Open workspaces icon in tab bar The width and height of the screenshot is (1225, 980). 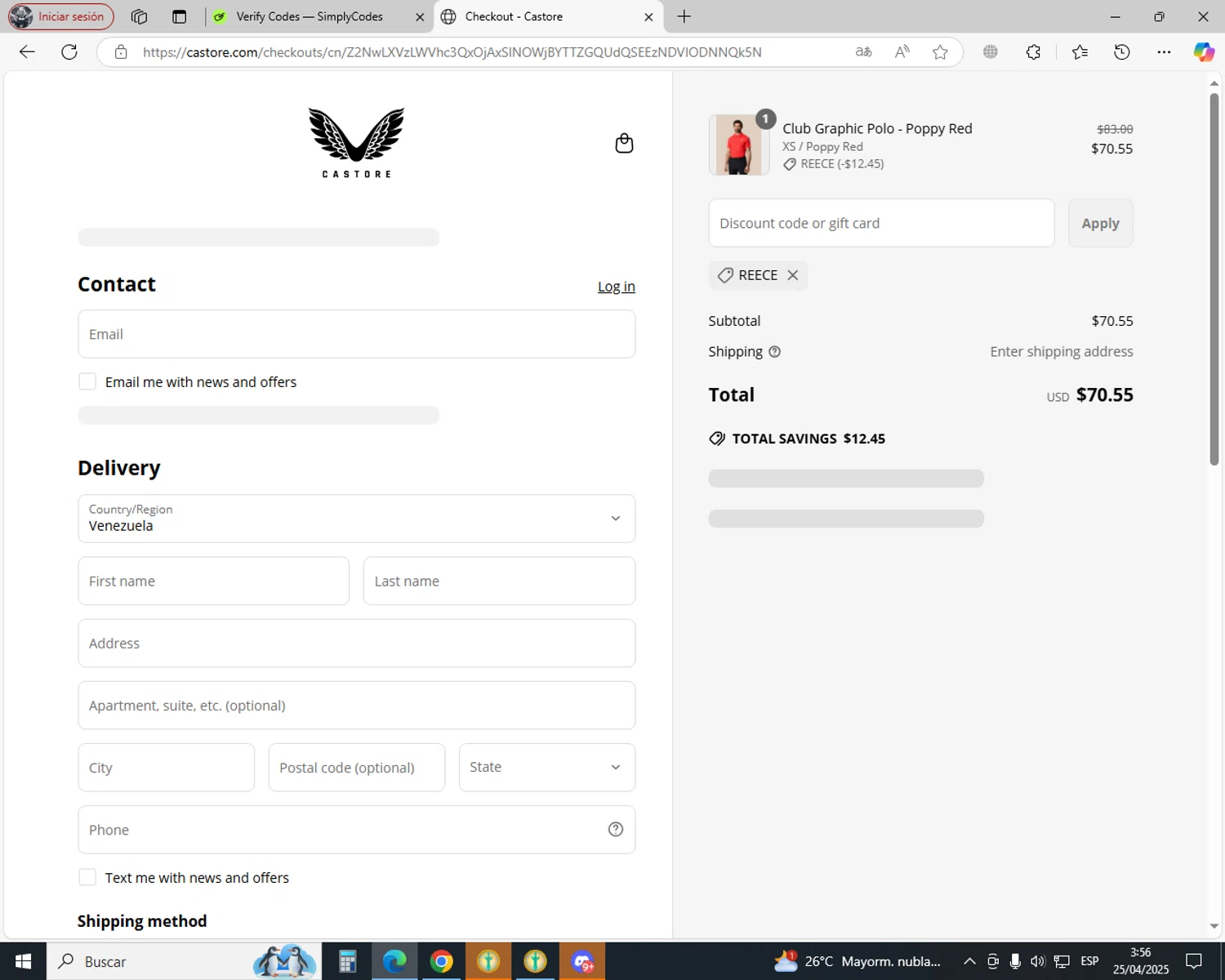coord(139,16)
